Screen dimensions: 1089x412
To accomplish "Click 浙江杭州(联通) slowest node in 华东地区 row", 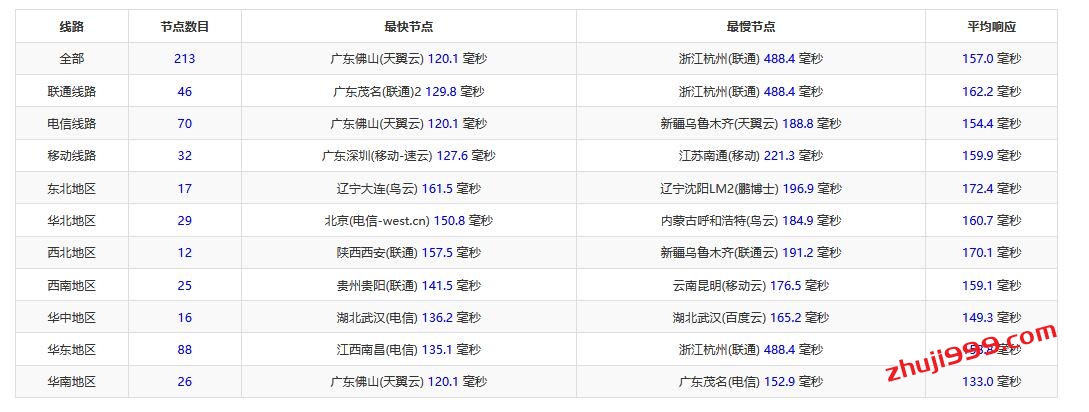I will (x=751, y=349).
